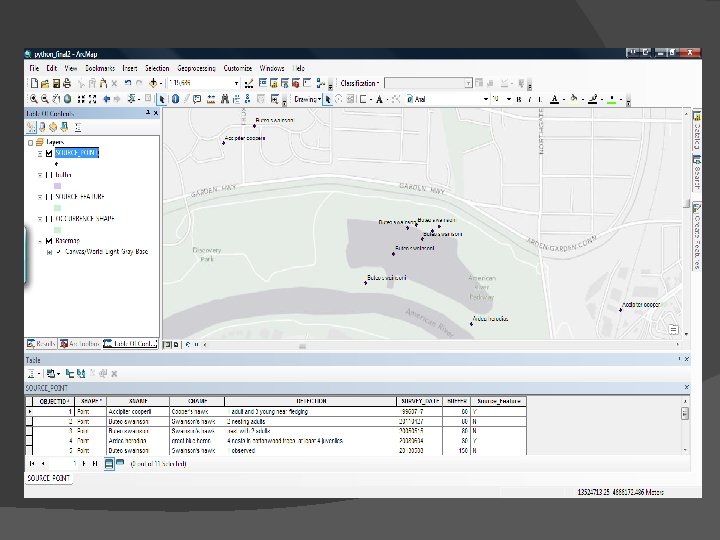Toggle the Basemap layer visibility checkbox
The image size is (720, 540).
pos(48,241)
